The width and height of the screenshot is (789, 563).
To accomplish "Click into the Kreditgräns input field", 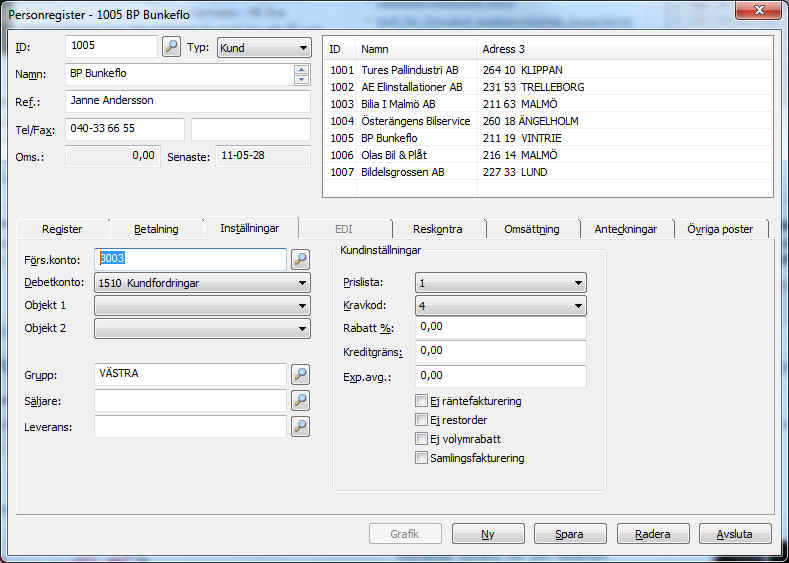I will [500, 351].
